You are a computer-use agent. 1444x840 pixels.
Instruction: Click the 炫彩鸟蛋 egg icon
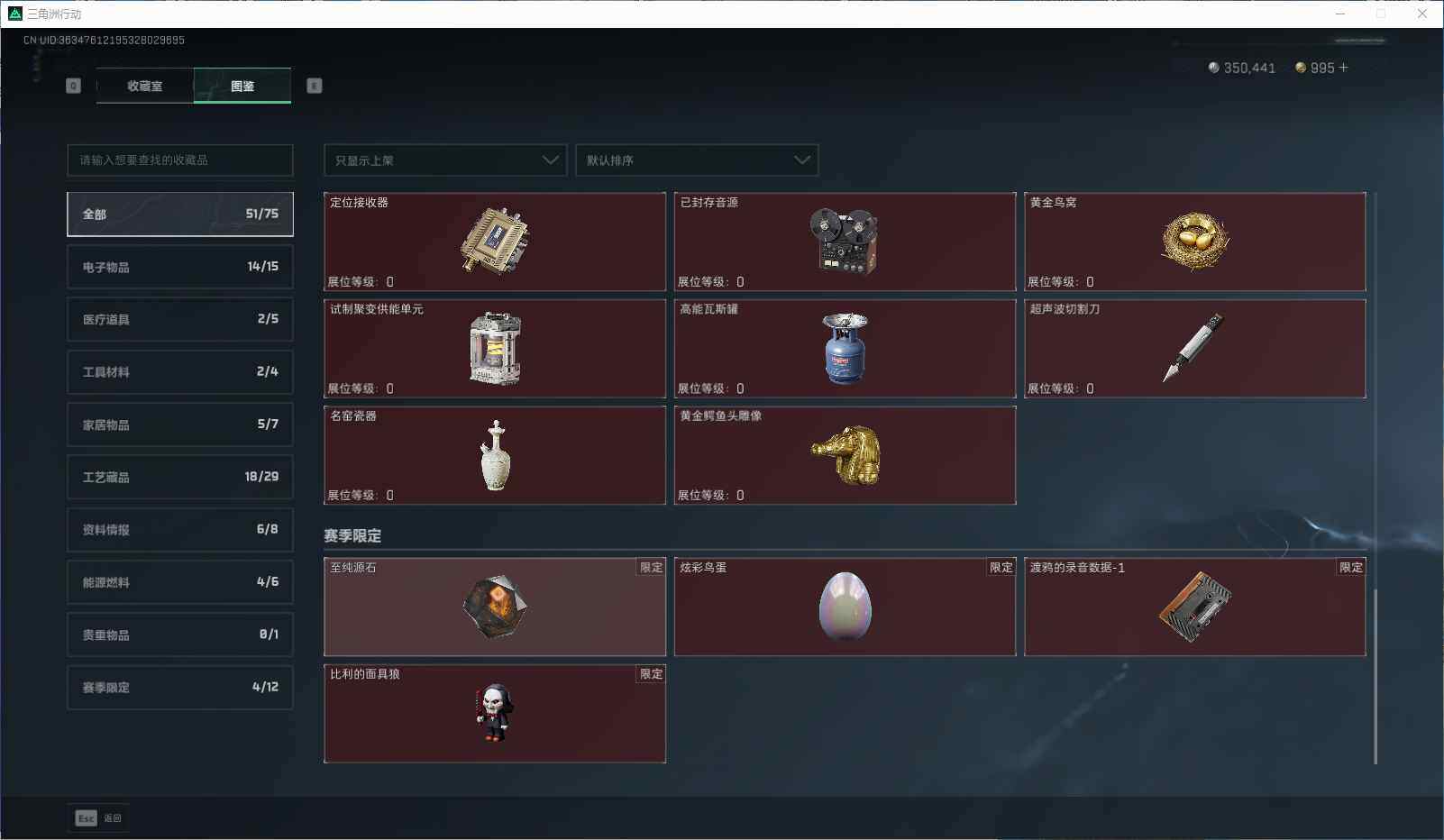(x=845, y=607)
